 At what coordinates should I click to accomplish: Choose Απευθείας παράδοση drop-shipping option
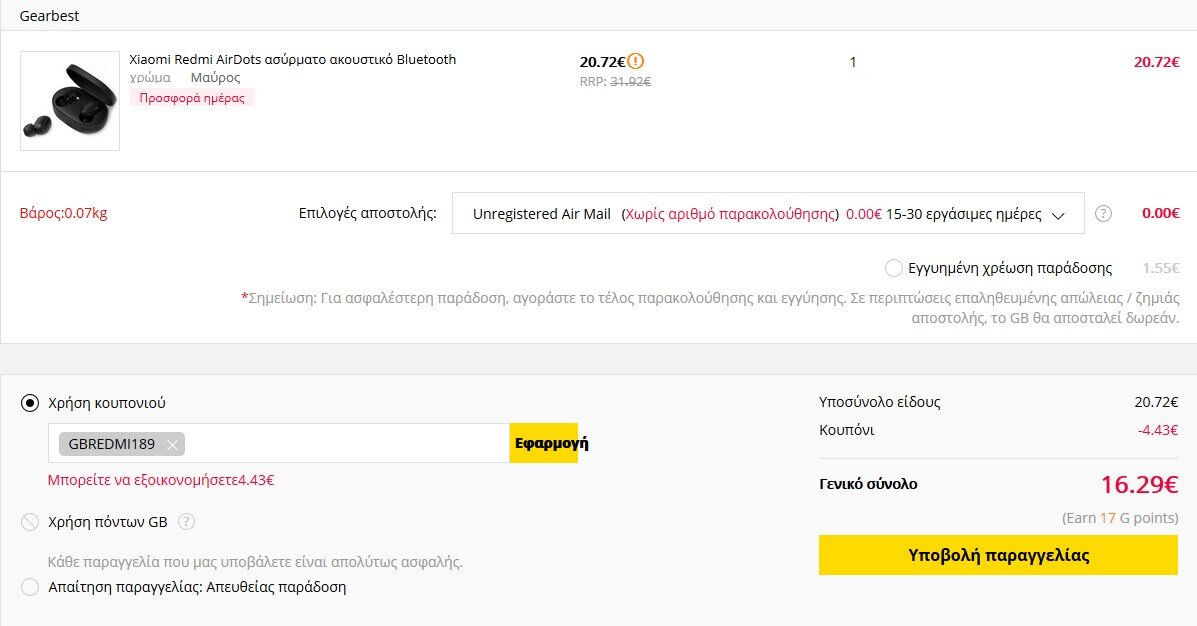tap(30, 587)
